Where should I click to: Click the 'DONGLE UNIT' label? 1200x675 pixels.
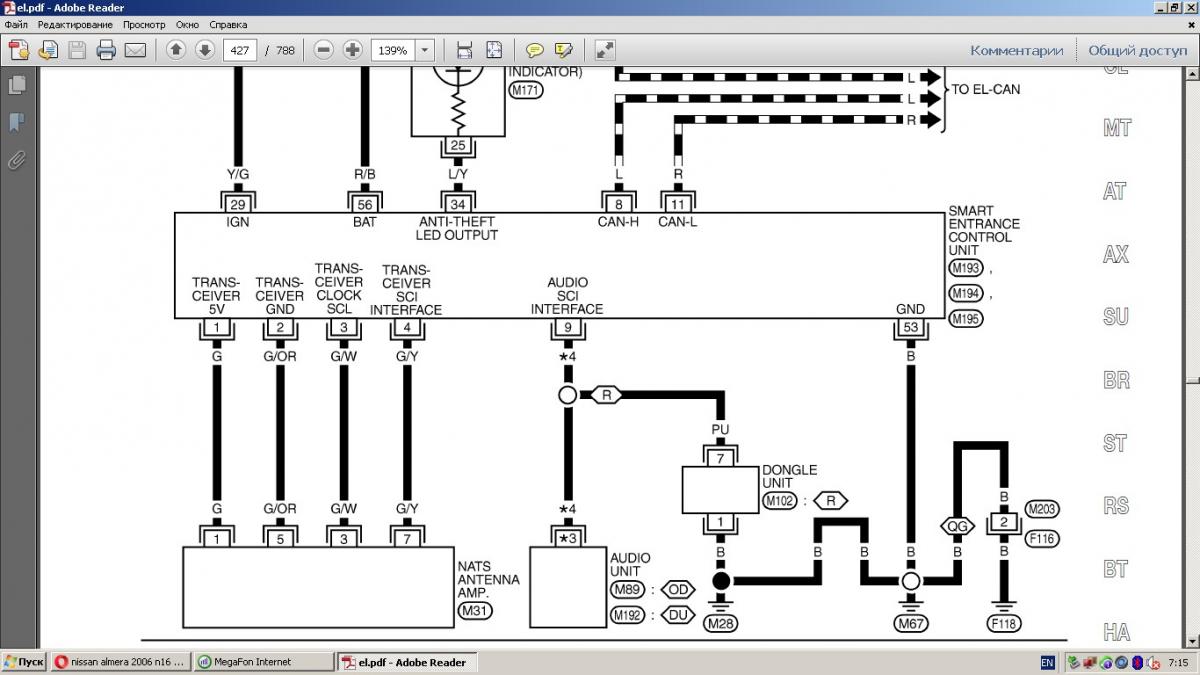point(789,476)
